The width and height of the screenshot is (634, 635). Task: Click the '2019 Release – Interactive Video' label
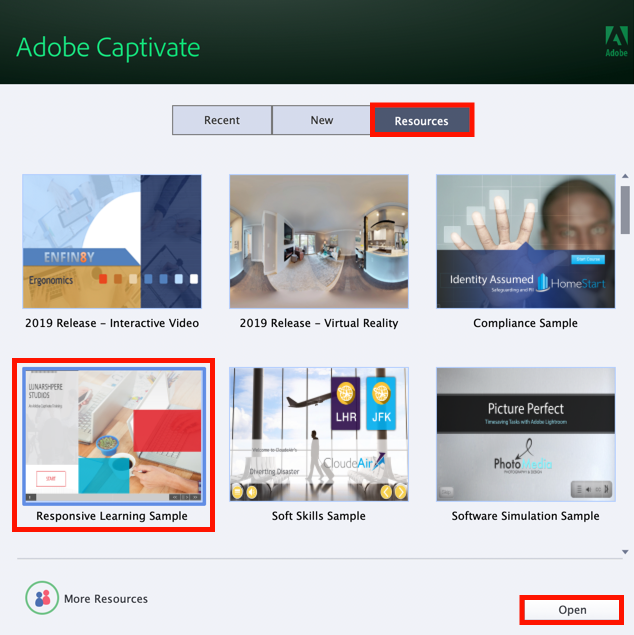[112, 323]
